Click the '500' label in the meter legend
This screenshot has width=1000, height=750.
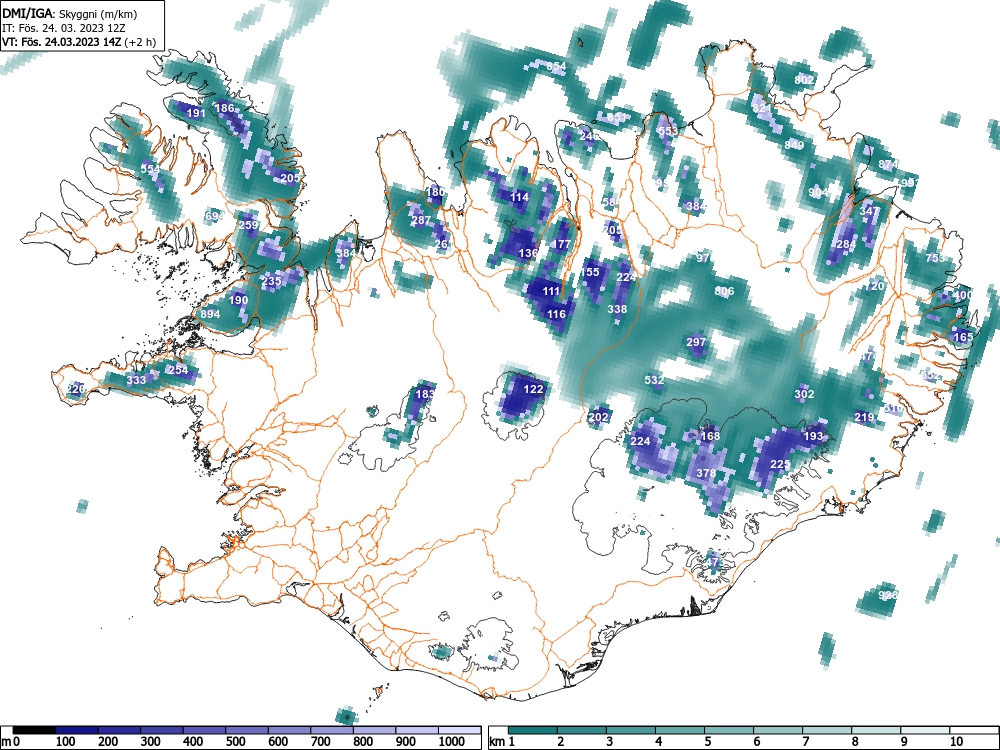tap(235, 742)
